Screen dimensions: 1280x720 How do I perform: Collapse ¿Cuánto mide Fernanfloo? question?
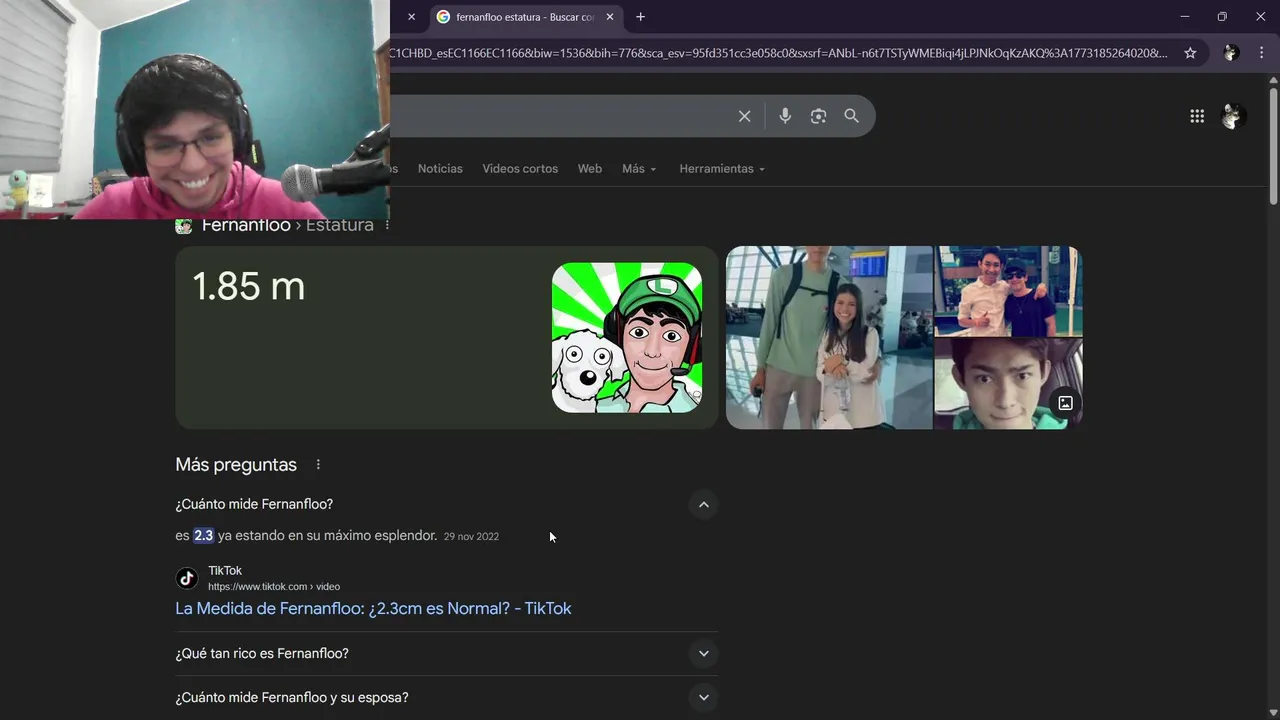[704, 505]
